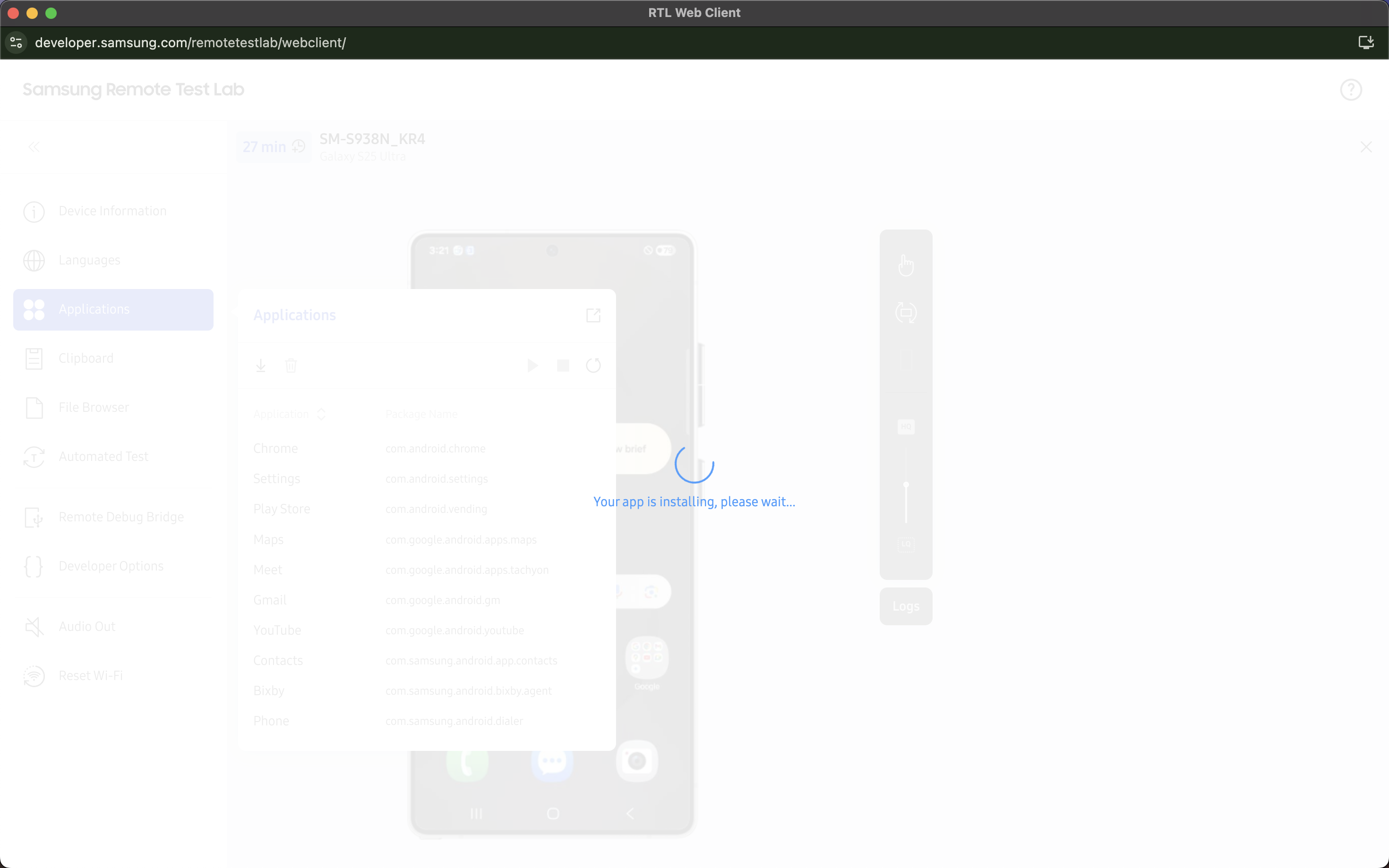Open the Logs button
Viewport: 1389px width, 868px height.
click(x=906, y=606)
